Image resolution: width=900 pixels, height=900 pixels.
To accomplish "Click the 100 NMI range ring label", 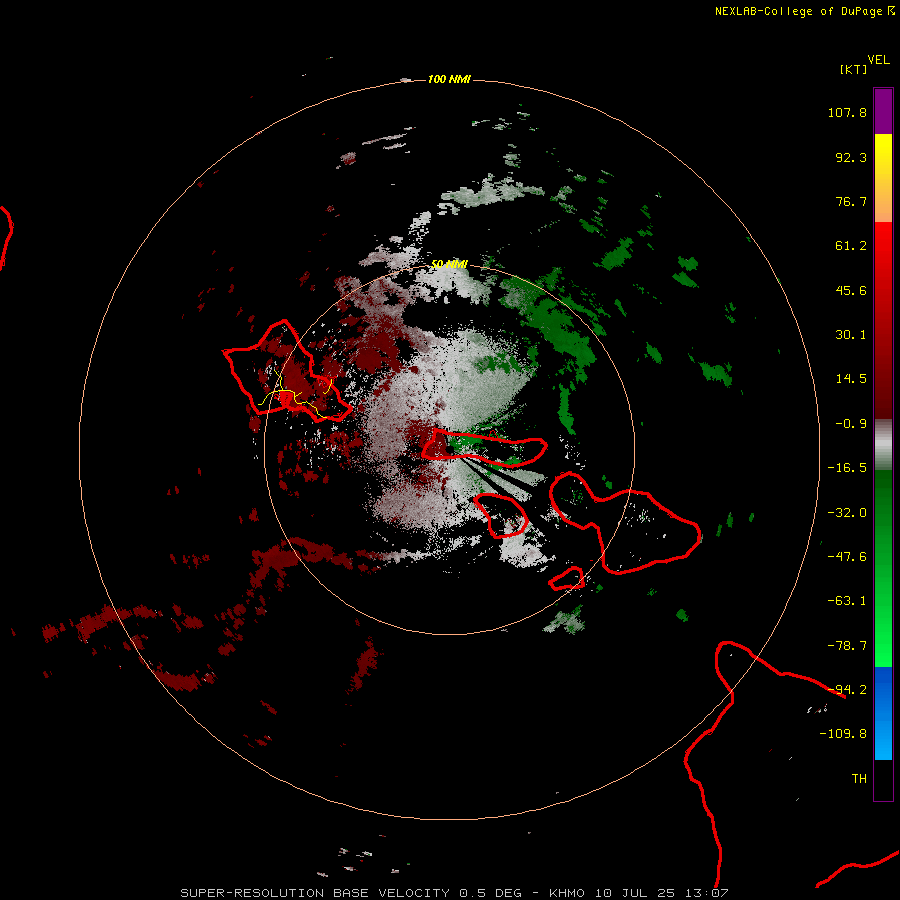I will (x=449, y=79).
